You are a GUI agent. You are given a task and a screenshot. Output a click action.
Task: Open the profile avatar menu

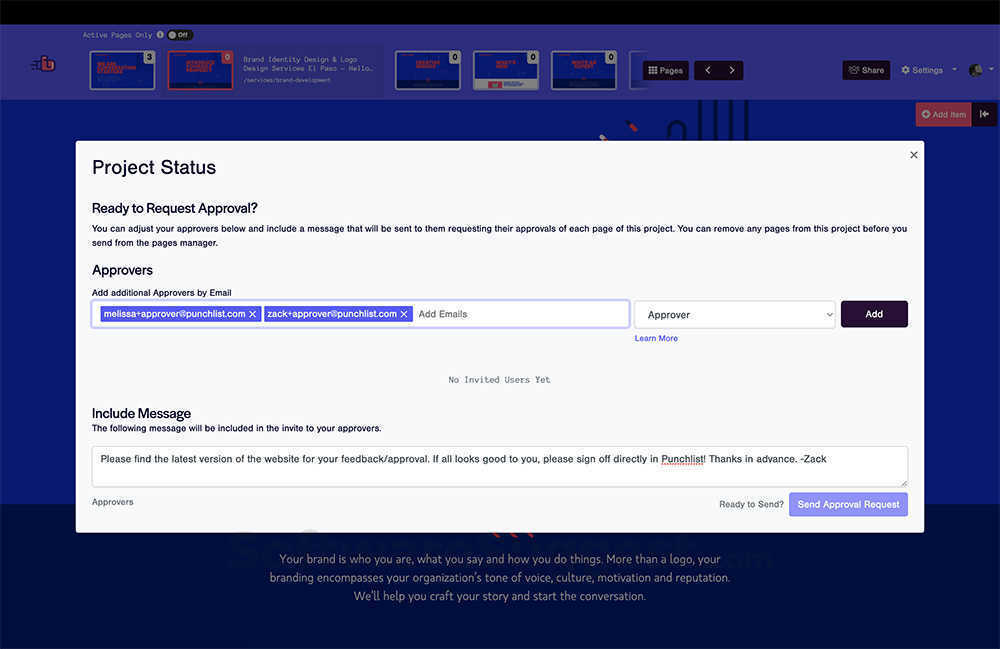[x=975, y=69]
